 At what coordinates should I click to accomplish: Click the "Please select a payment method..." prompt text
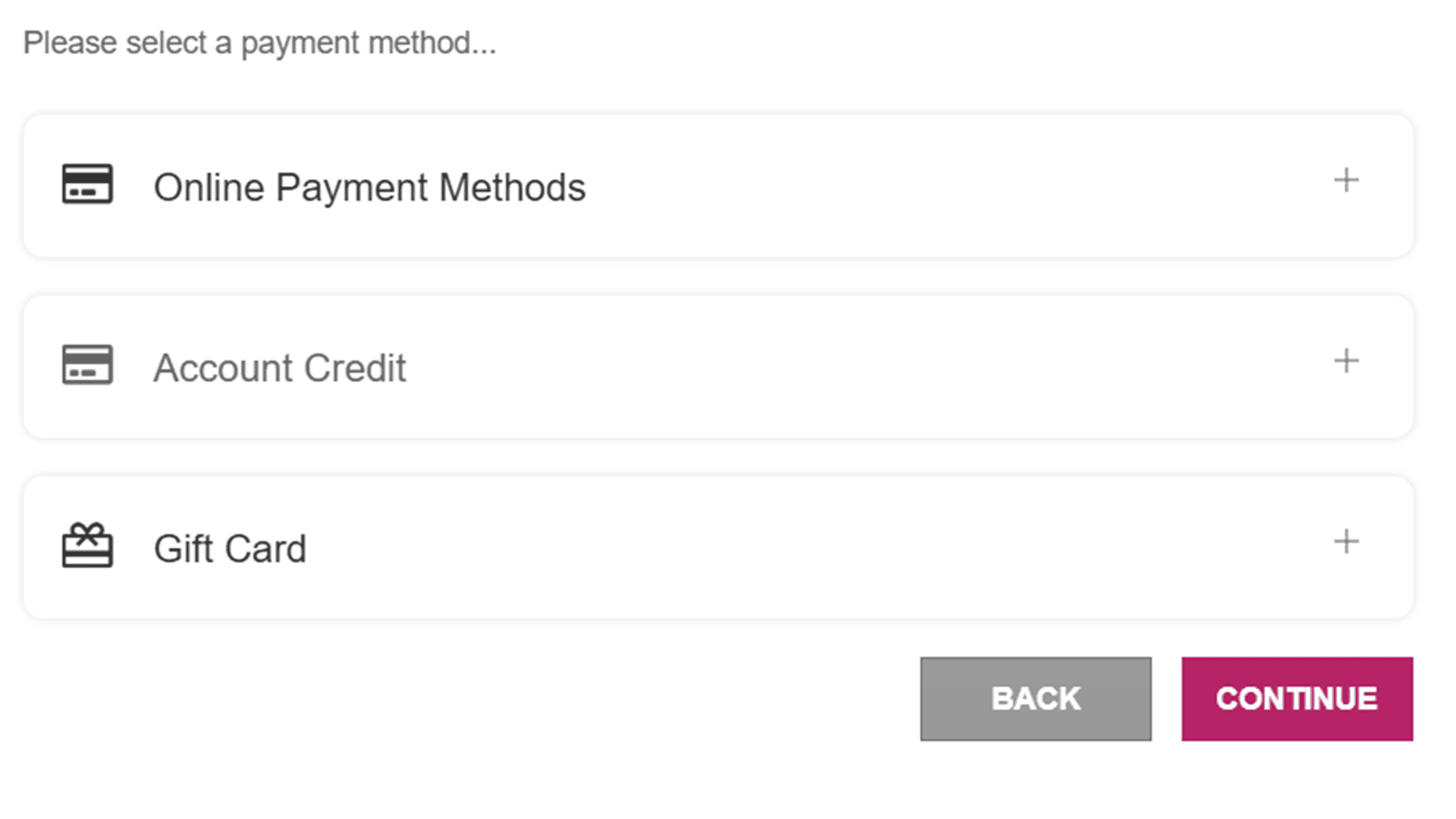point(259,42)
